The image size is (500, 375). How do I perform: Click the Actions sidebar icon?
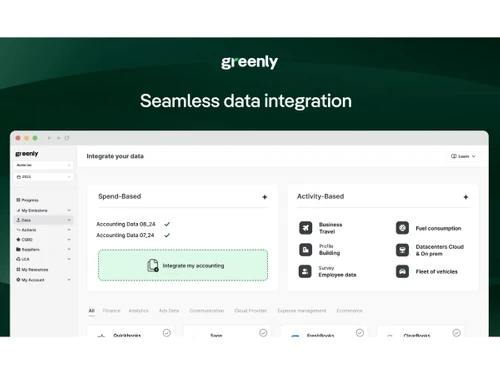click(x=18, y=230)
